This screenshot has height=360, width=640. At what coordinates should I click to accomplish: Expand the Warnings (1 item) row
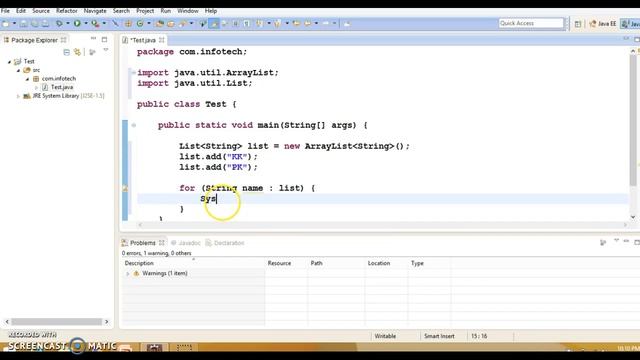[127, 274]
